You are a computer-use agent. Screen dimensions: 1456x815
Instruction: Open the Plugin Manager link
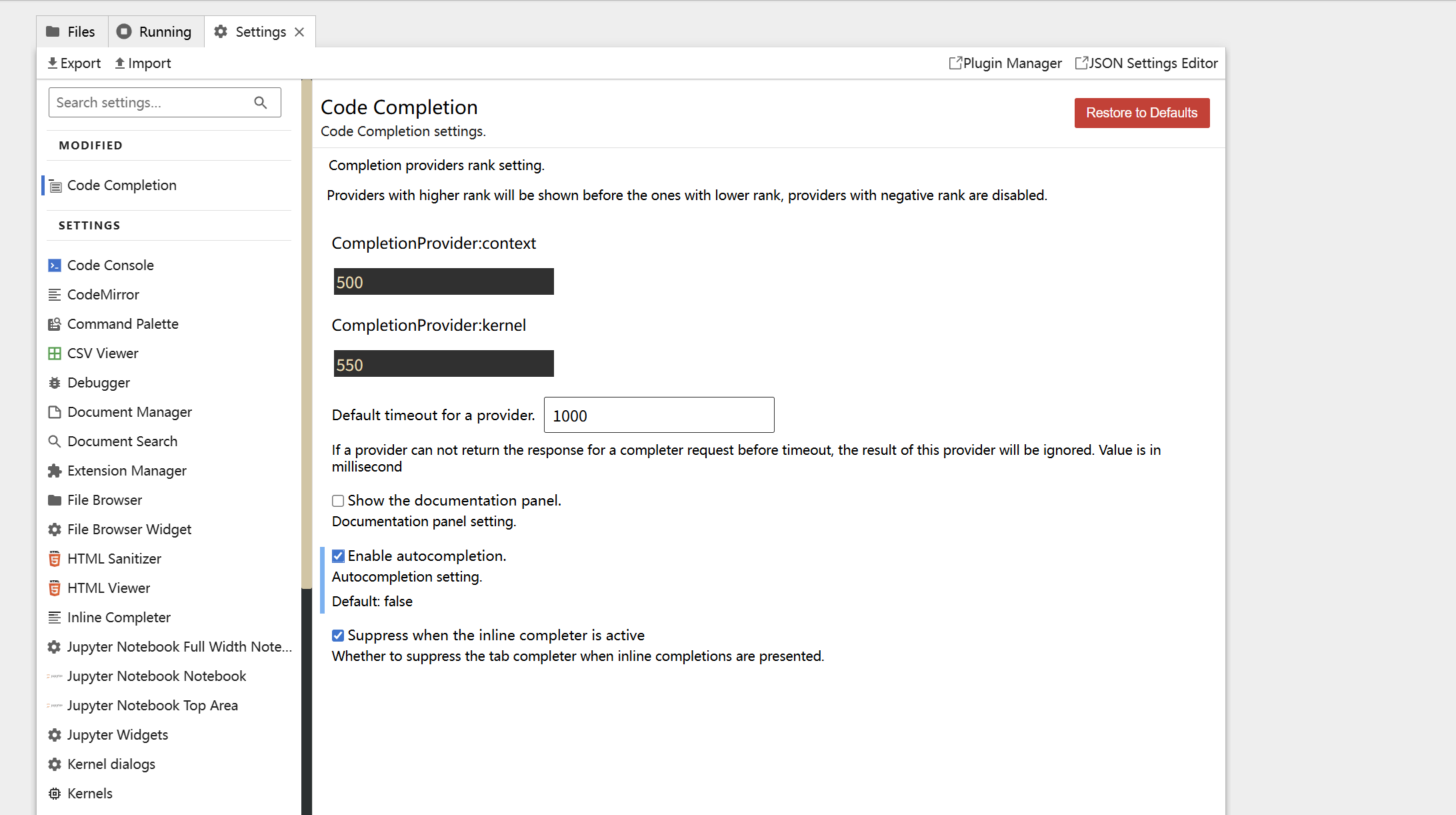point(1005,63)
